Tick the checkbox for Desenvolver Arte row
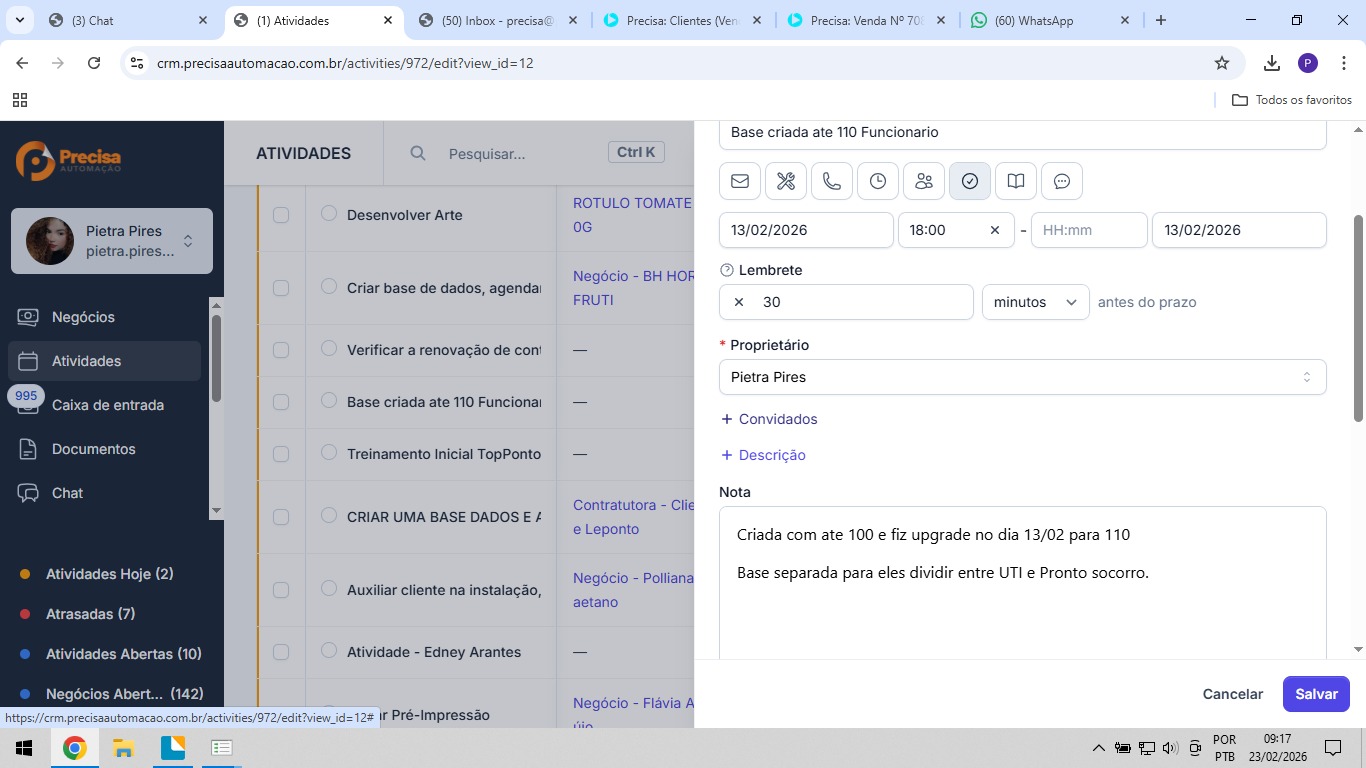The width and height of the screenshot is (1366, 768). (x=281, y=215)
